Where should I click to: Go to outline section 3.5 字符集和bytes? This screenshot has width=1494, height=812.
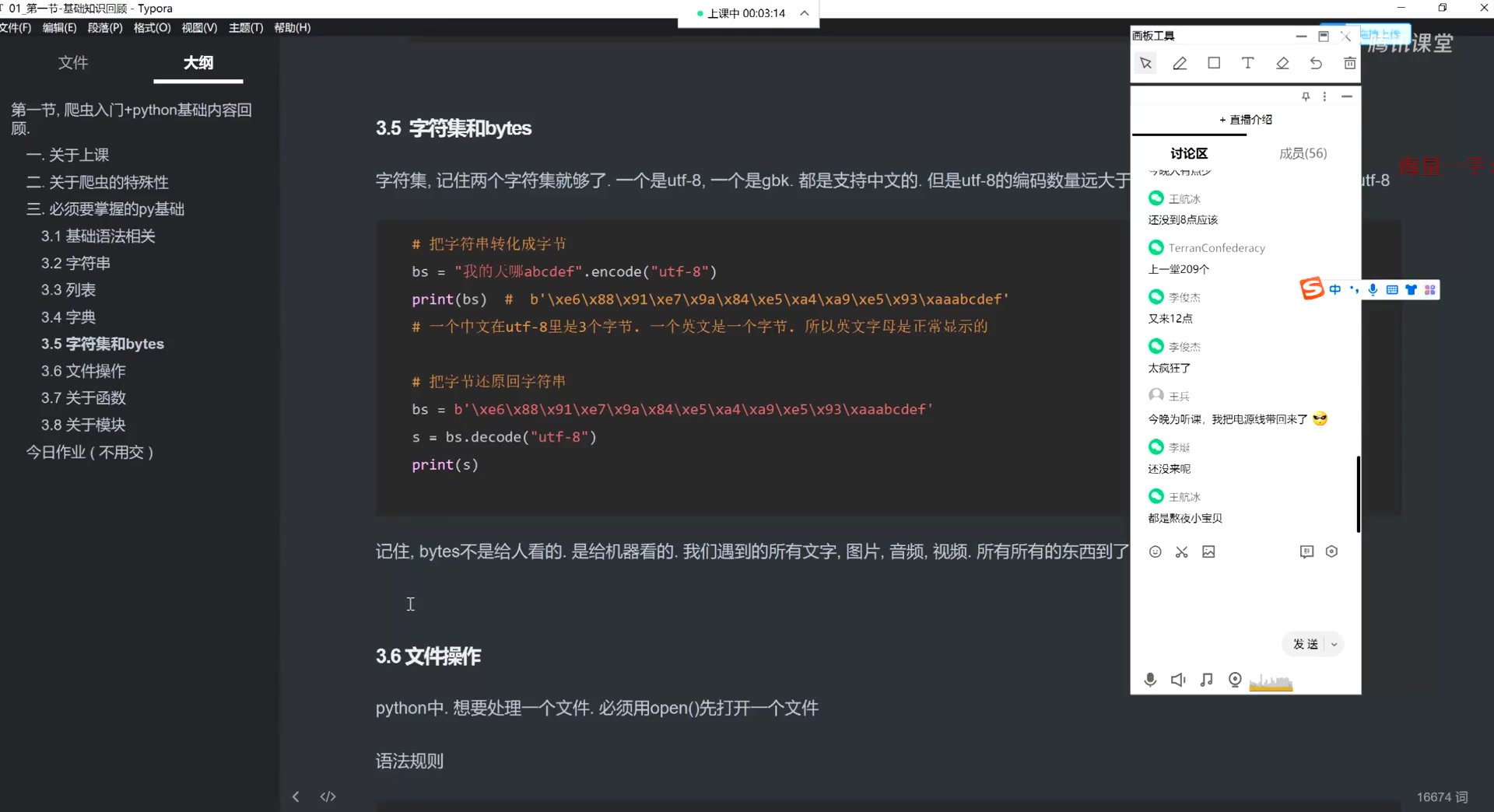point(103,344)
